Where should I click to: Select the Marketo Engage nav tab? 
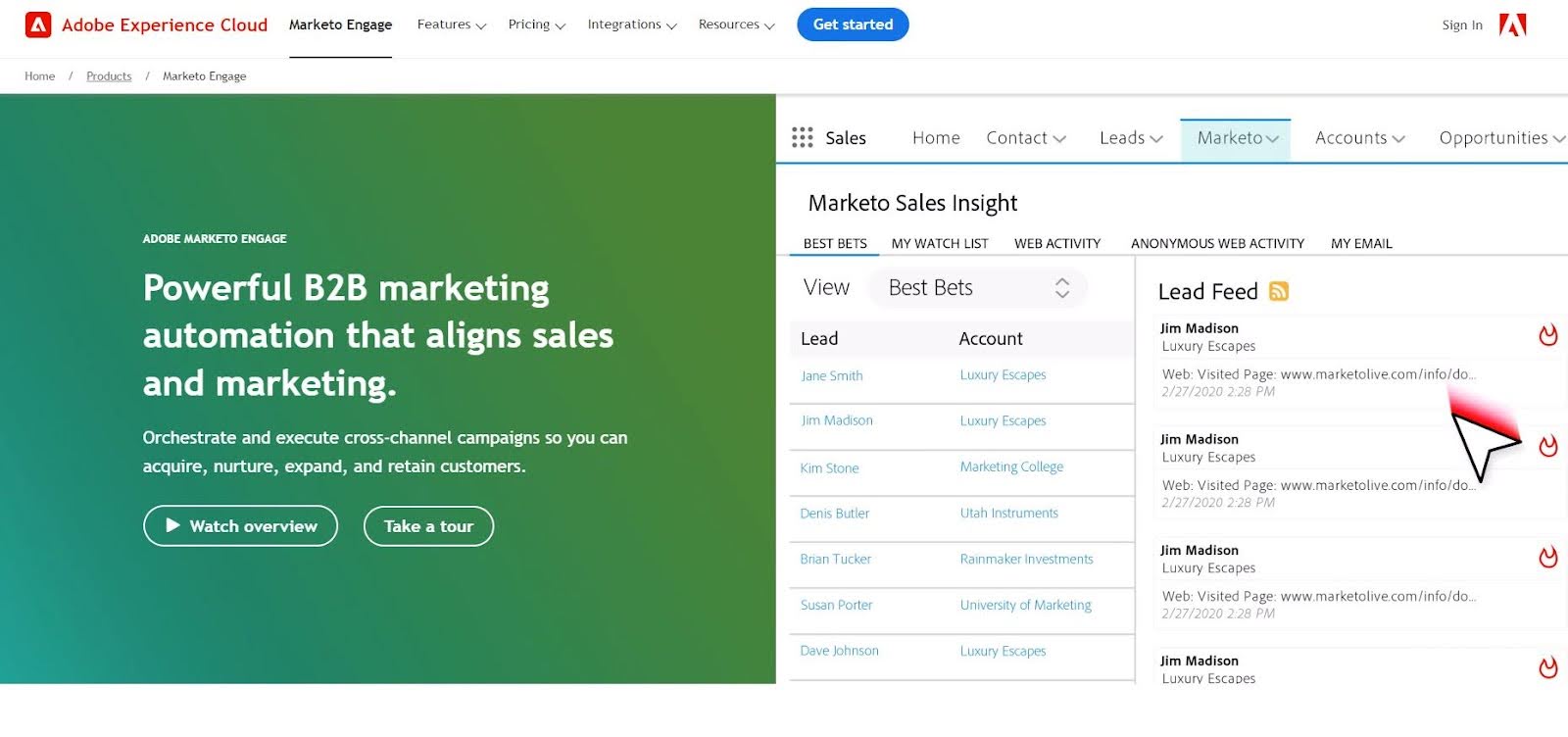[340, 25]
